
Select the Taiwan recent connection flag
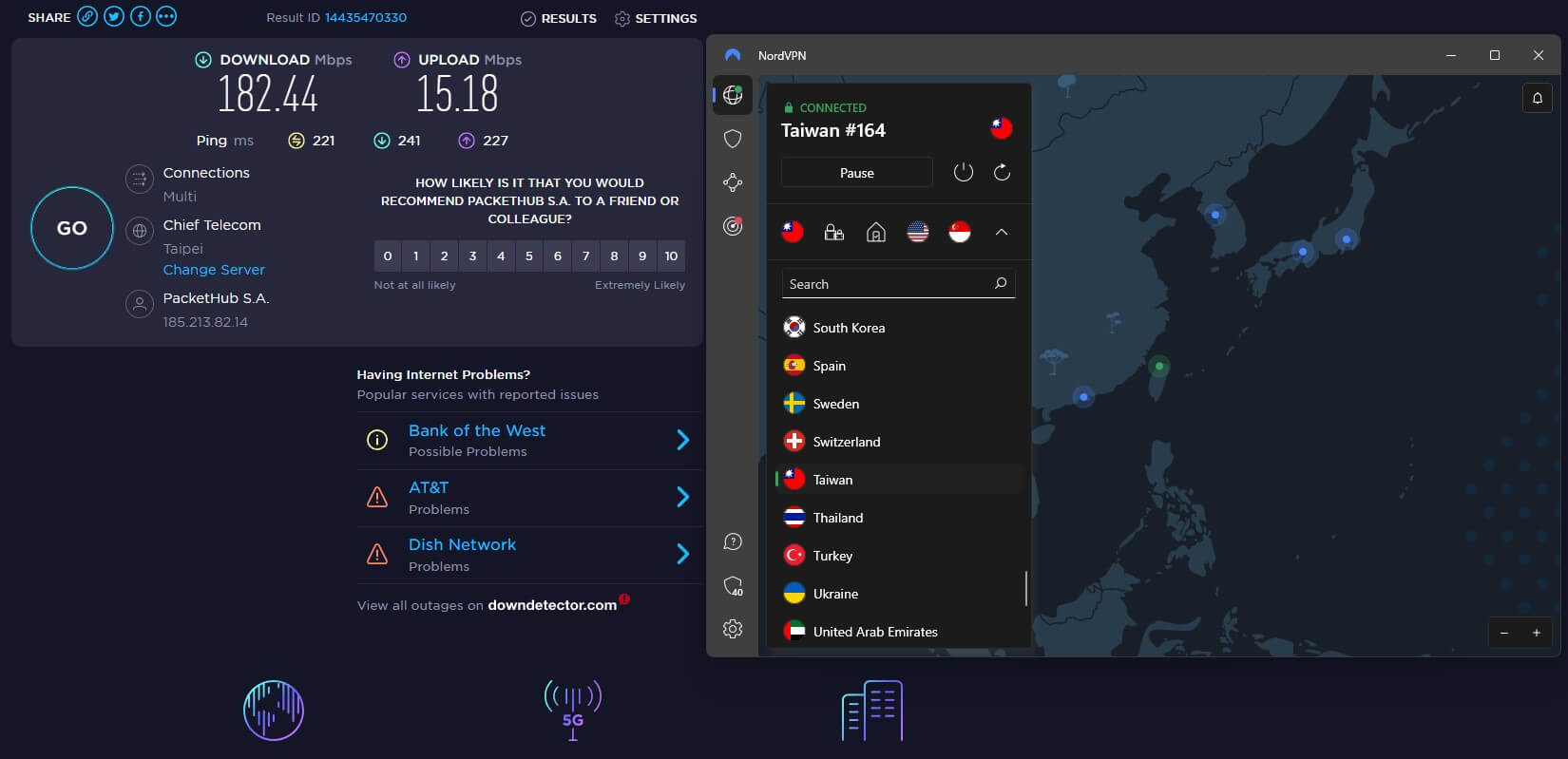click(793, 232)
